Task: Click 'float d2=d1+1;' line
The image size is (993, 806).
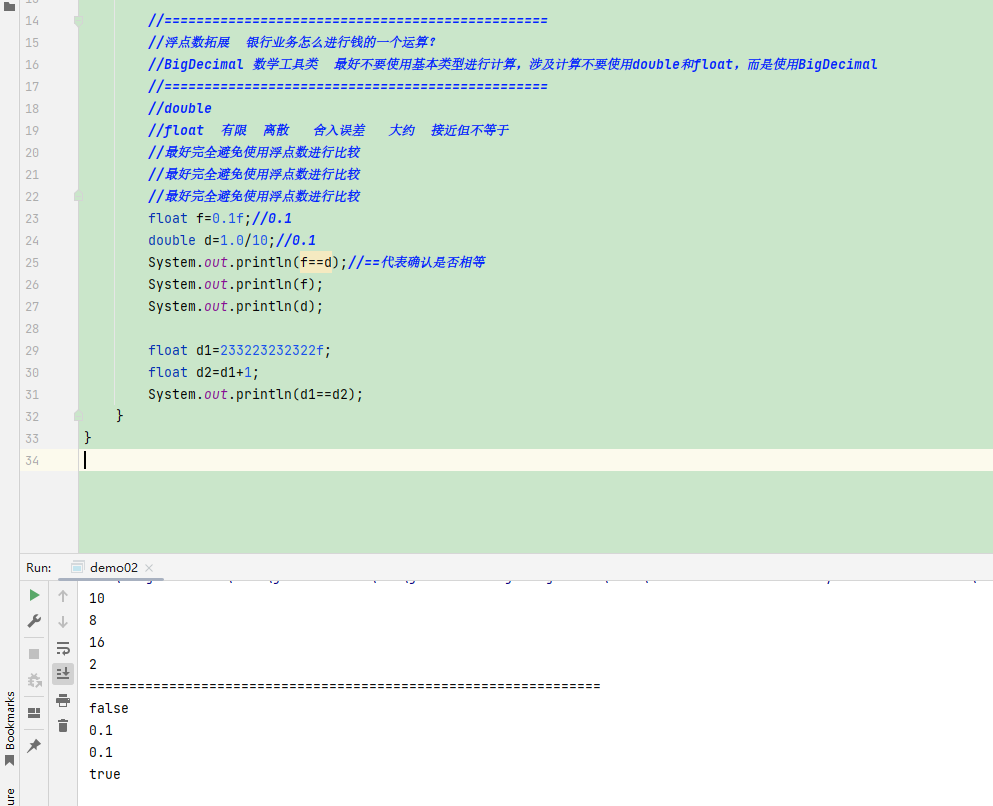Action: (x=203, y=372)
